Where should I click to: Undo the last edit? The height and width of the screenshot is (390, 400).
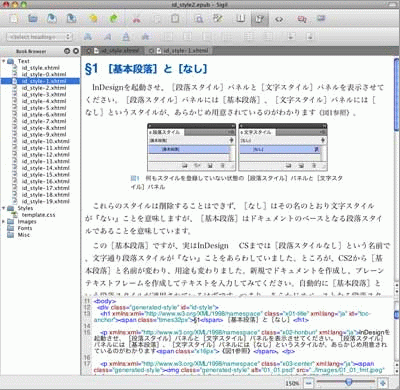pos(93,19)
